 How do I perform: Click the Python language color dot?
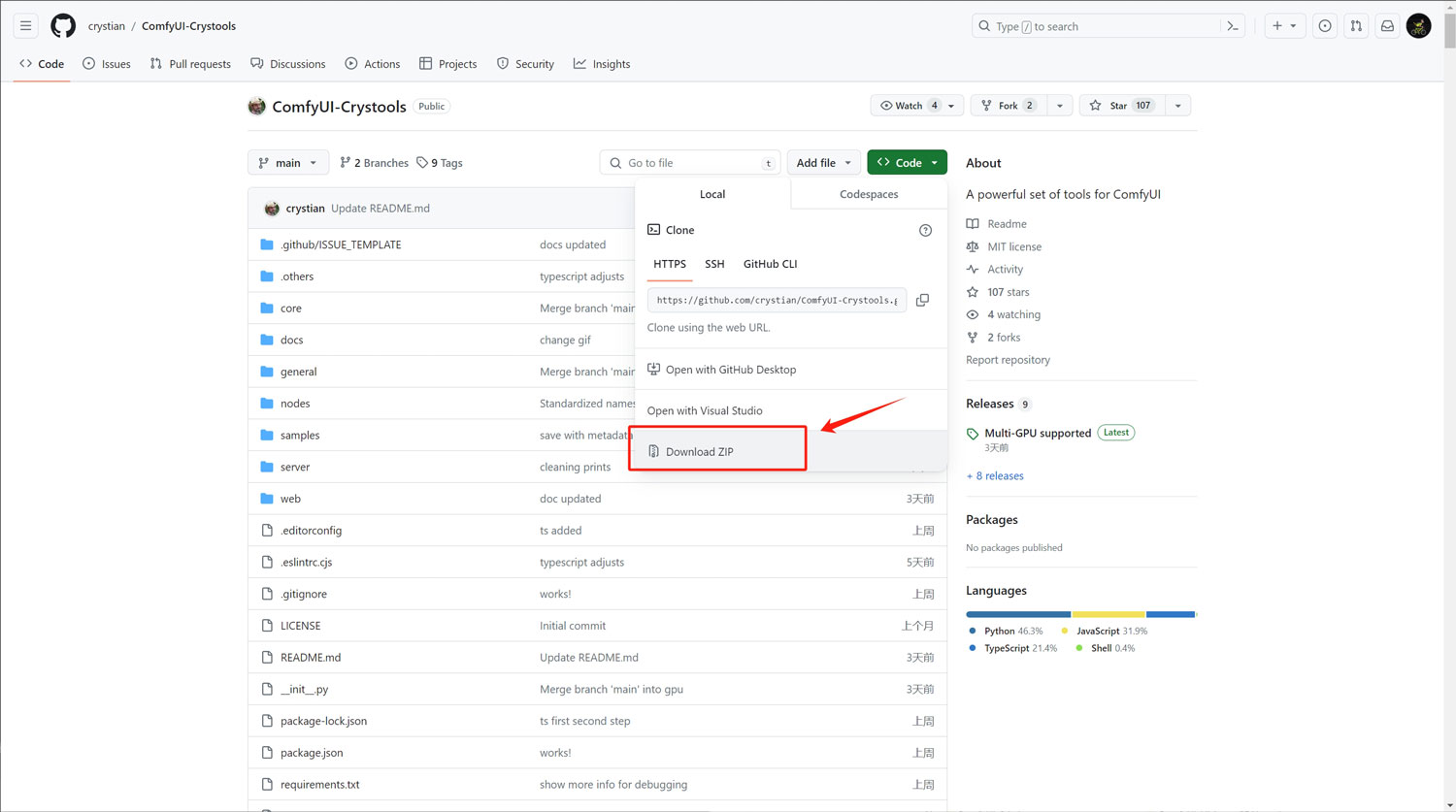pos(973,631)
